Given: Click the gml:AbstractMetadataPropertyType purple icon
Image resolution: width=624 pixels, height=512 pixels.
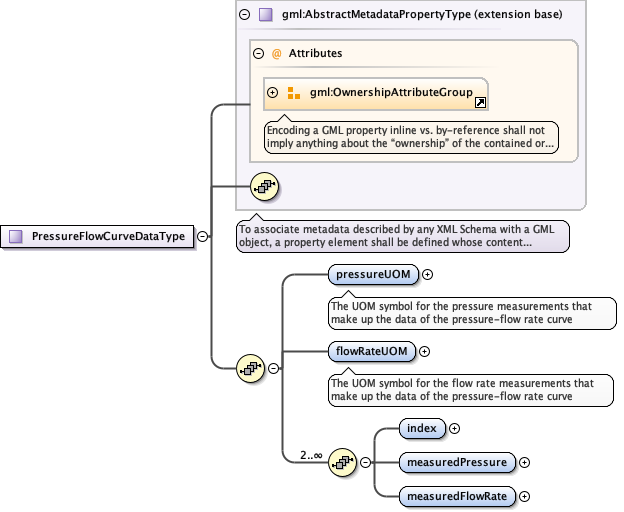Looking at the screenshot, I should click(265, 15).
